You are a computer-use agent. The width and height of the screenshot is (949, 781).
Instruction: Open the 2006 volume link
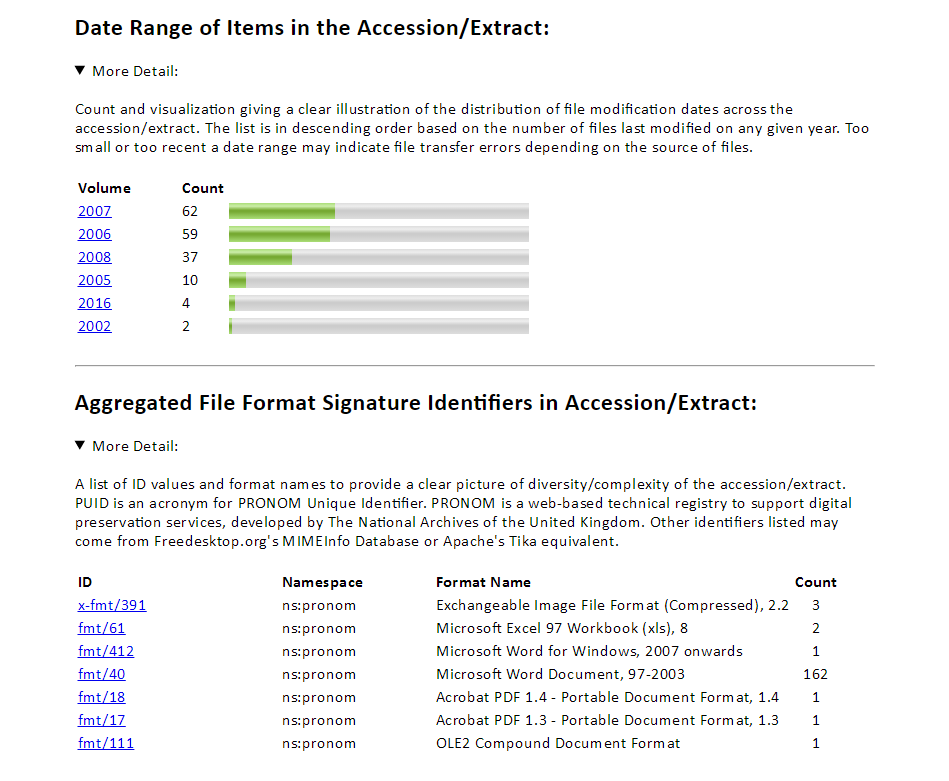[x=94, y=234]
